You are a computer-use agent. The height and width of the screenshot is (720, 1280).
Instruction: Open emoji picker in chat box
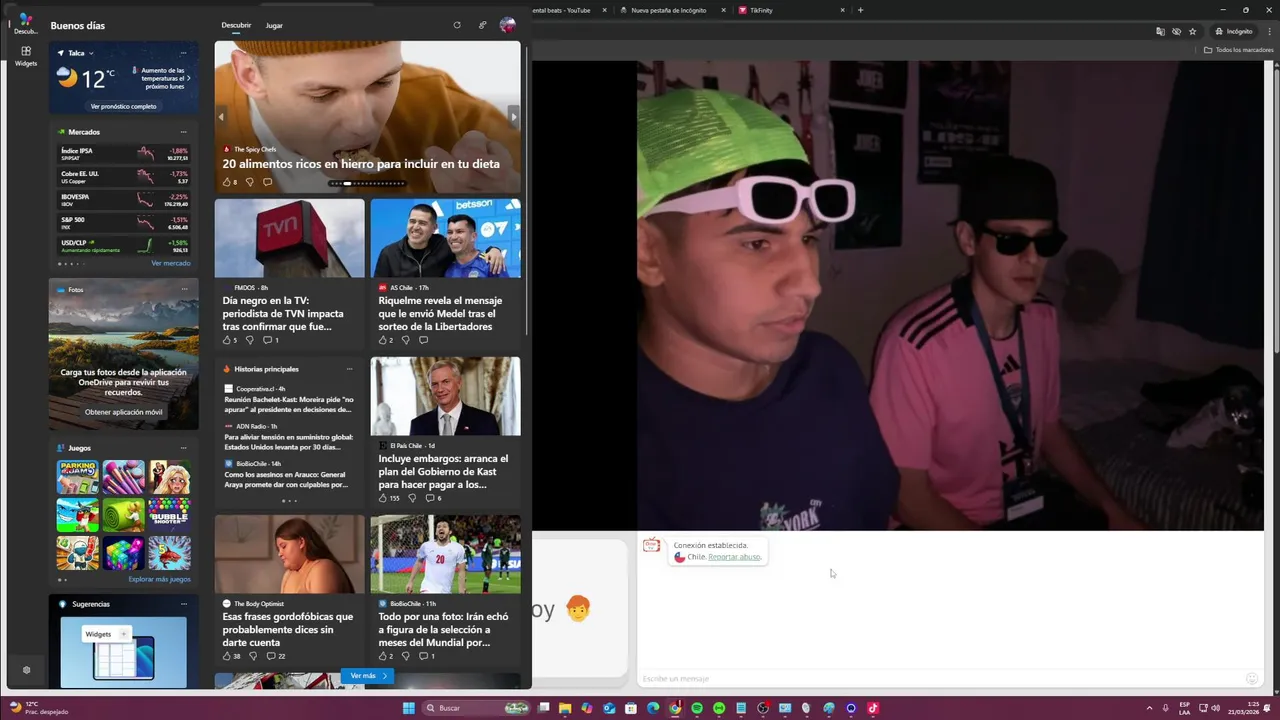pos(1252,679)
